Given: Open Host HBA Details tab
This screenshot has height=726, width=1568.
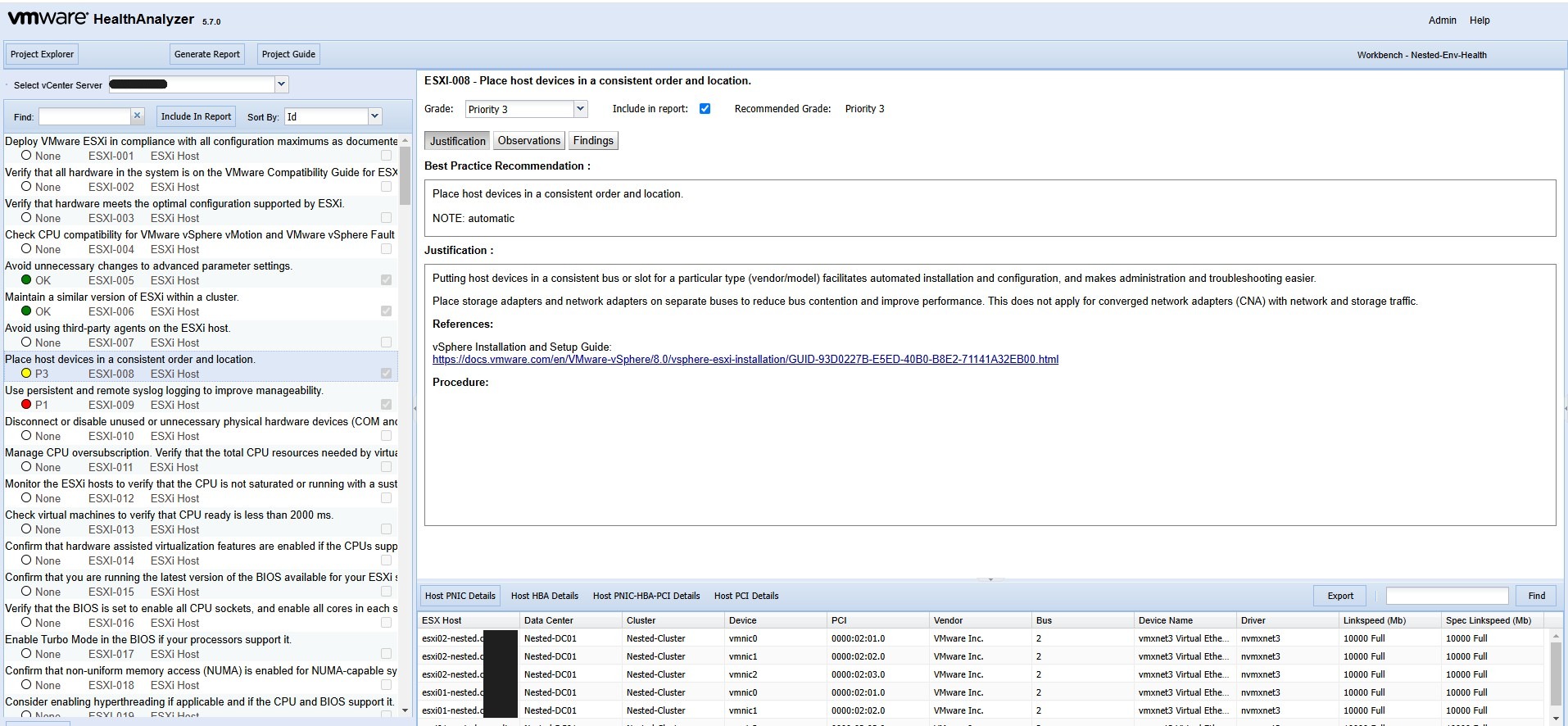Looking at the screenshot, I should coord(545,596).
